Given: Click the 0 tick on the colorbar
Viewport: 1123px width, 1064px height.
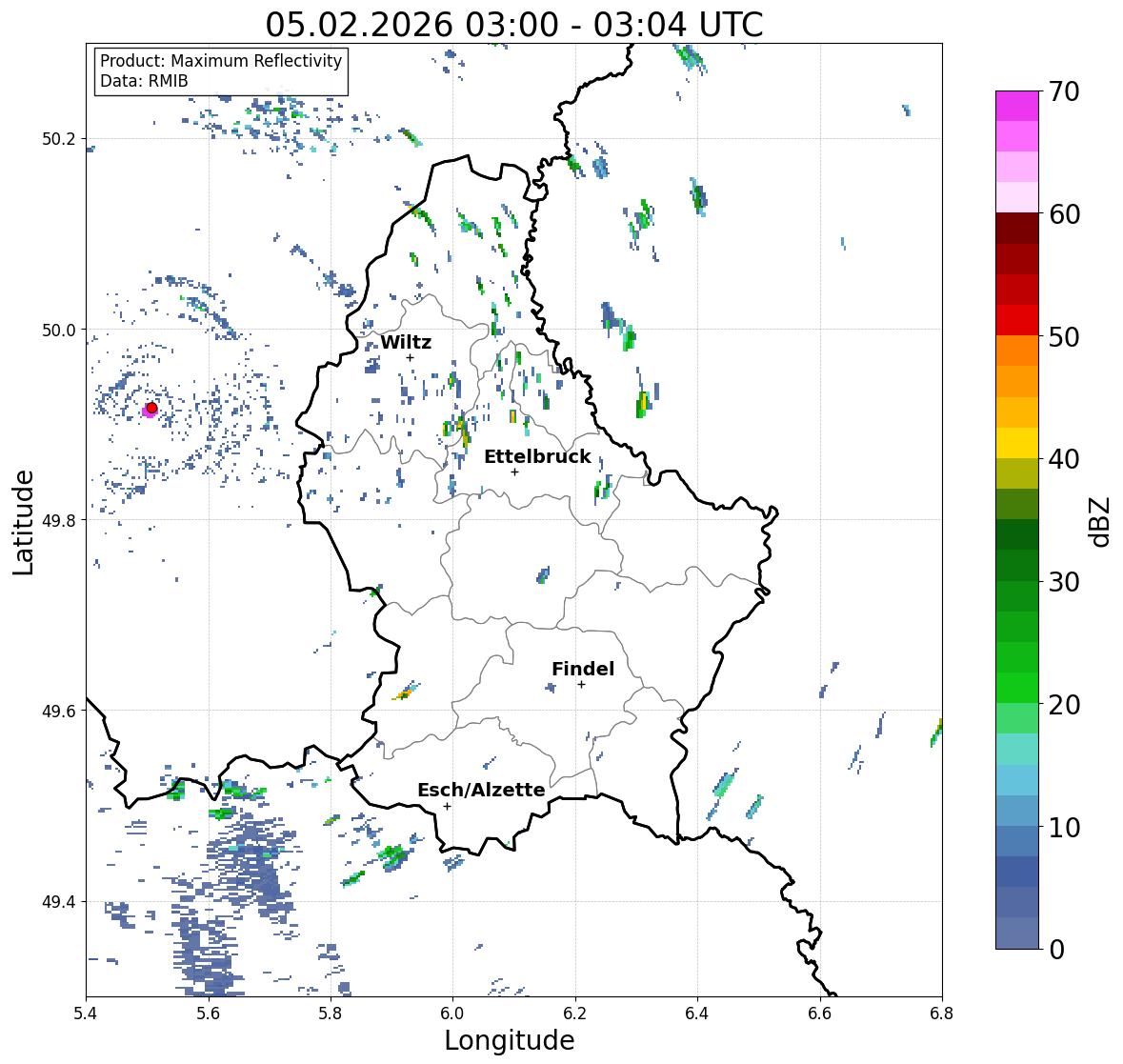Looking at the screenshot, I should coord(1056,950).
